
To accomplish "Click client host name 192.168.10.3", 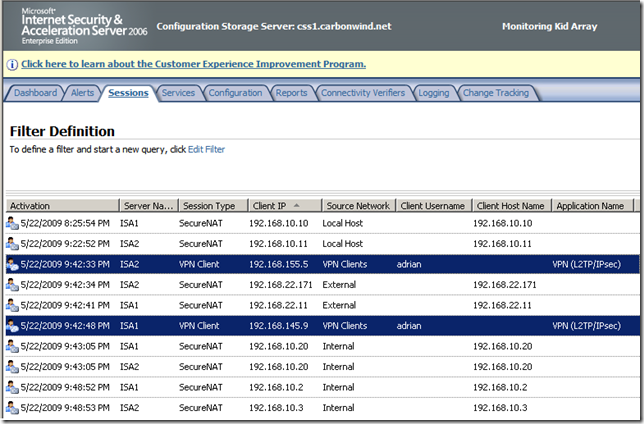I will [500, 408].
